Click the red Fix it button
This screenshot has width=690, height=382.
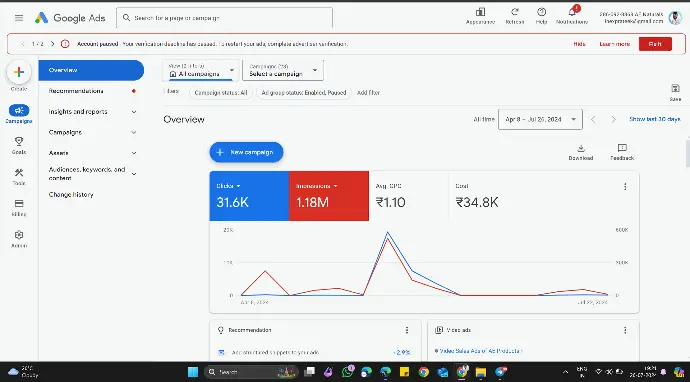tap(655, 44)
